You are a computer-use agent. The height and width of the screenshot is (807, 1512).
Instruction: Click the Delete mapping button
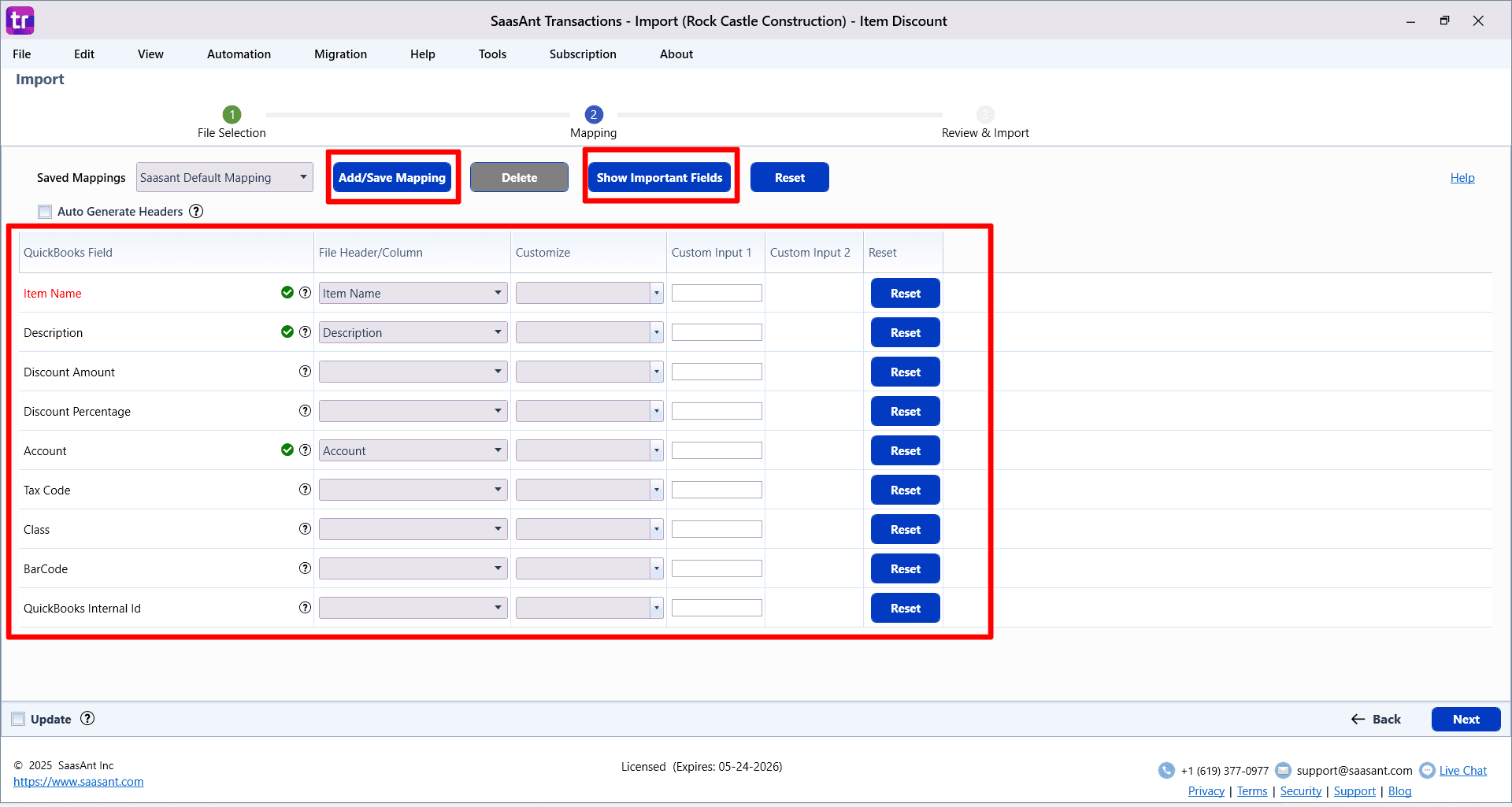519,177
